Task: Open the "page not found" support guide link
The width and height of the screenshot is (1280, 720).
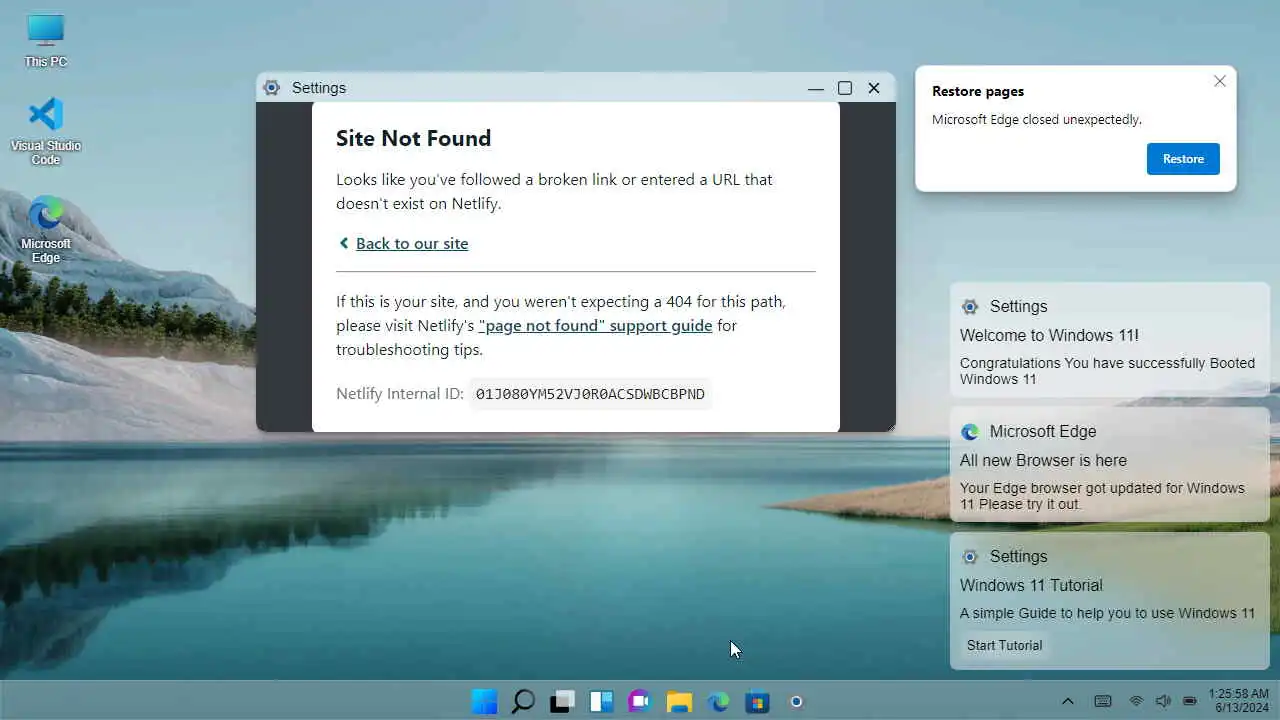Action: (x=596, y=325)
